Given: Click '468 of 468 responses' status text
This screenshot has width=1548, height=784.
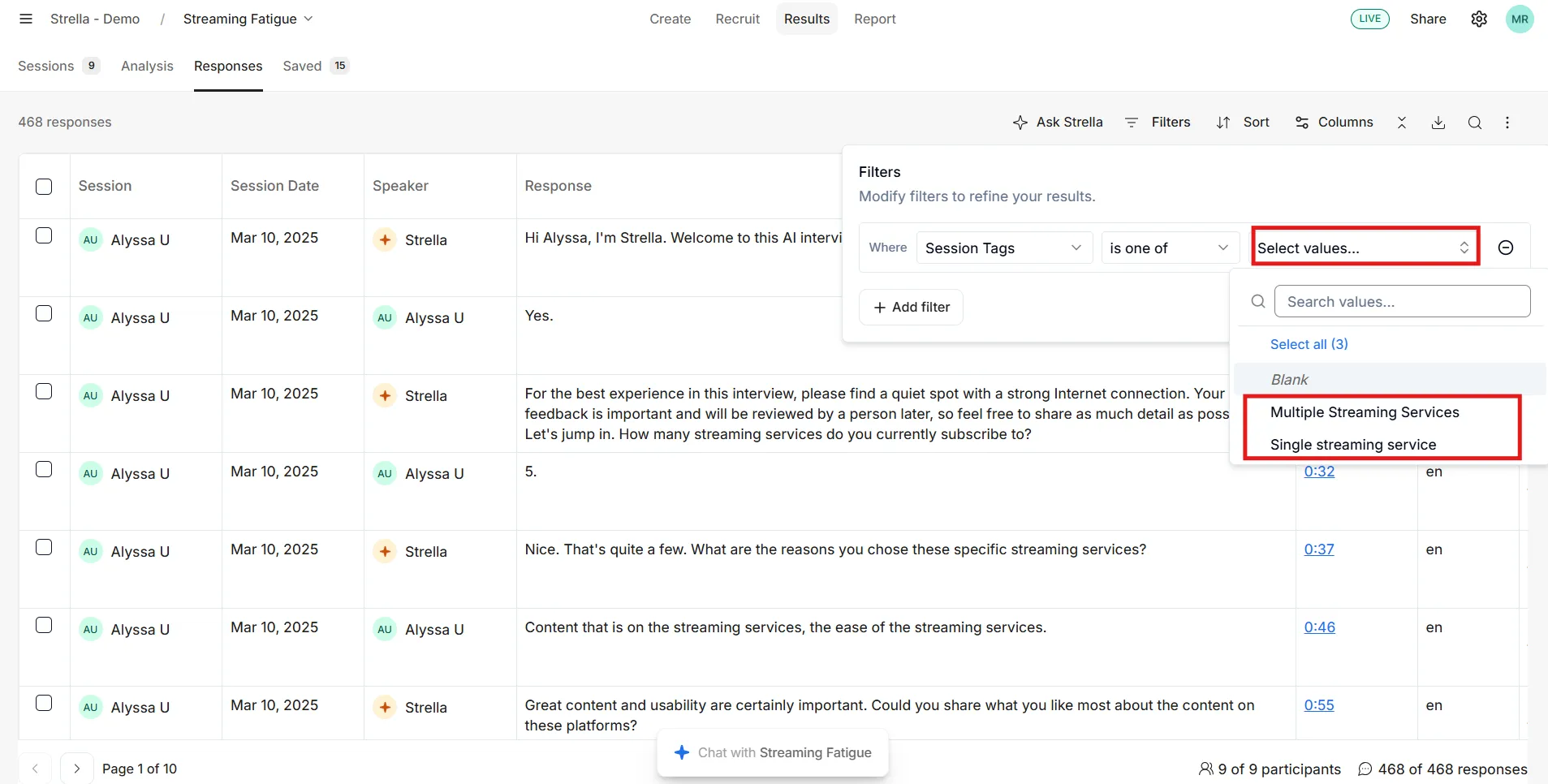Looking at the screenshot, I should [1442, 769].
